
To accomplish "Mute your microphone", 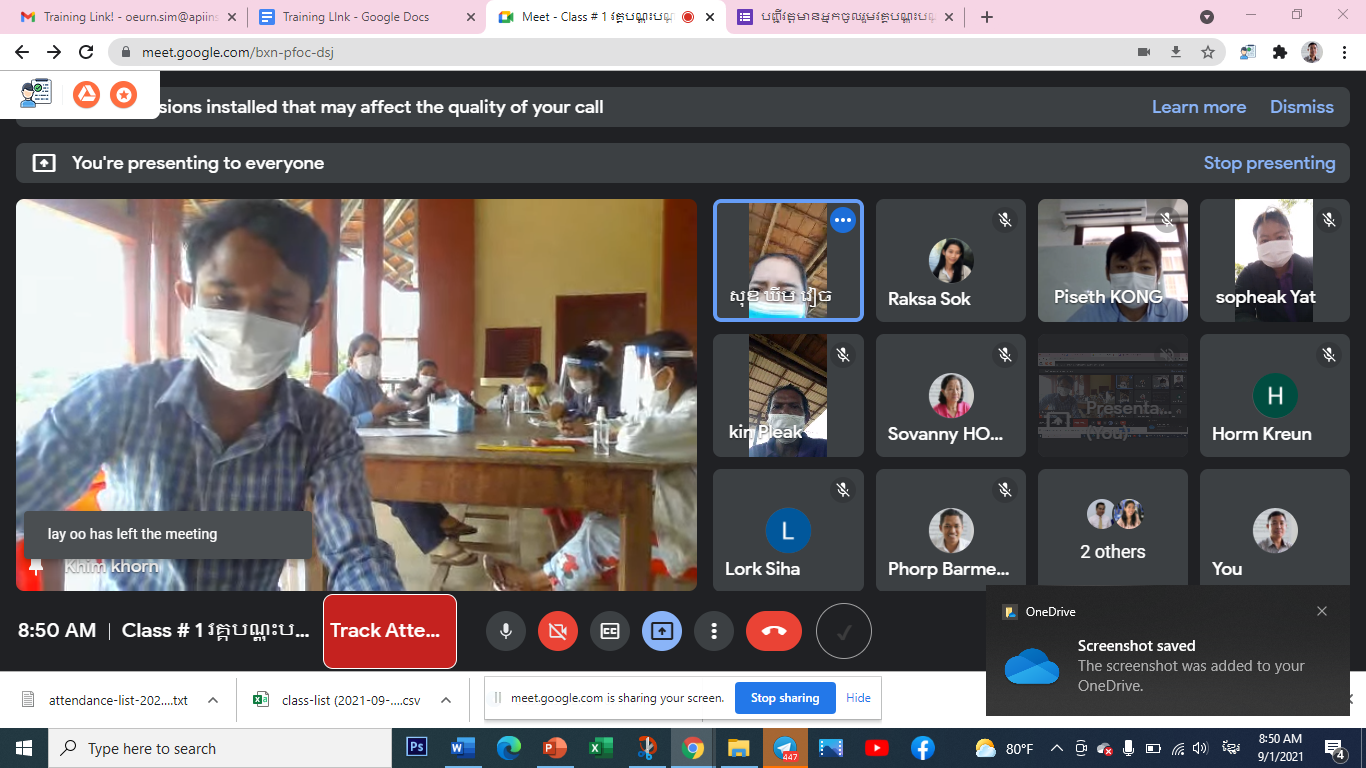I will (506, 631).
